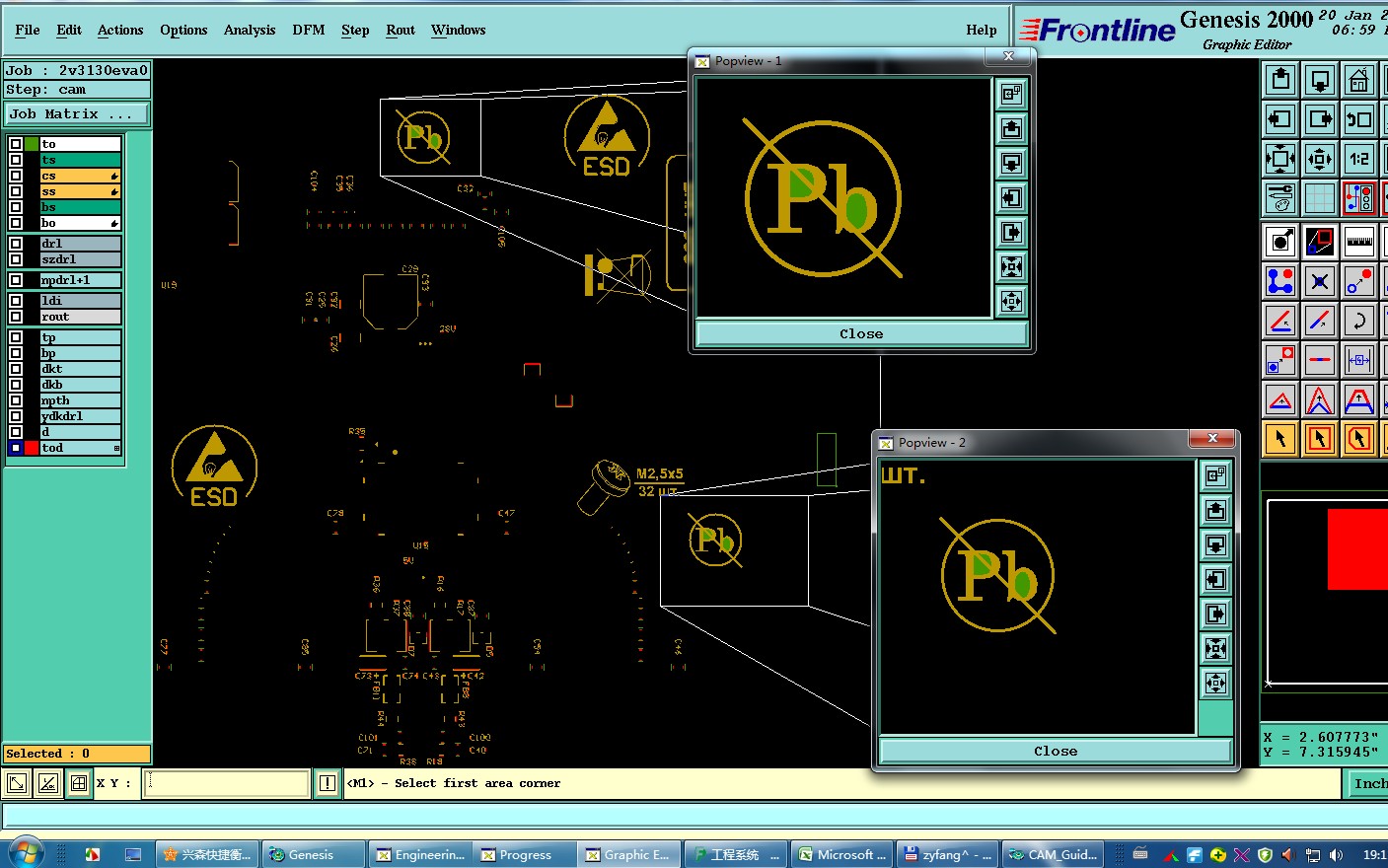Choose the plain arrow selection tool
Screen dimensions: 1388x868
click(1280, 438)
